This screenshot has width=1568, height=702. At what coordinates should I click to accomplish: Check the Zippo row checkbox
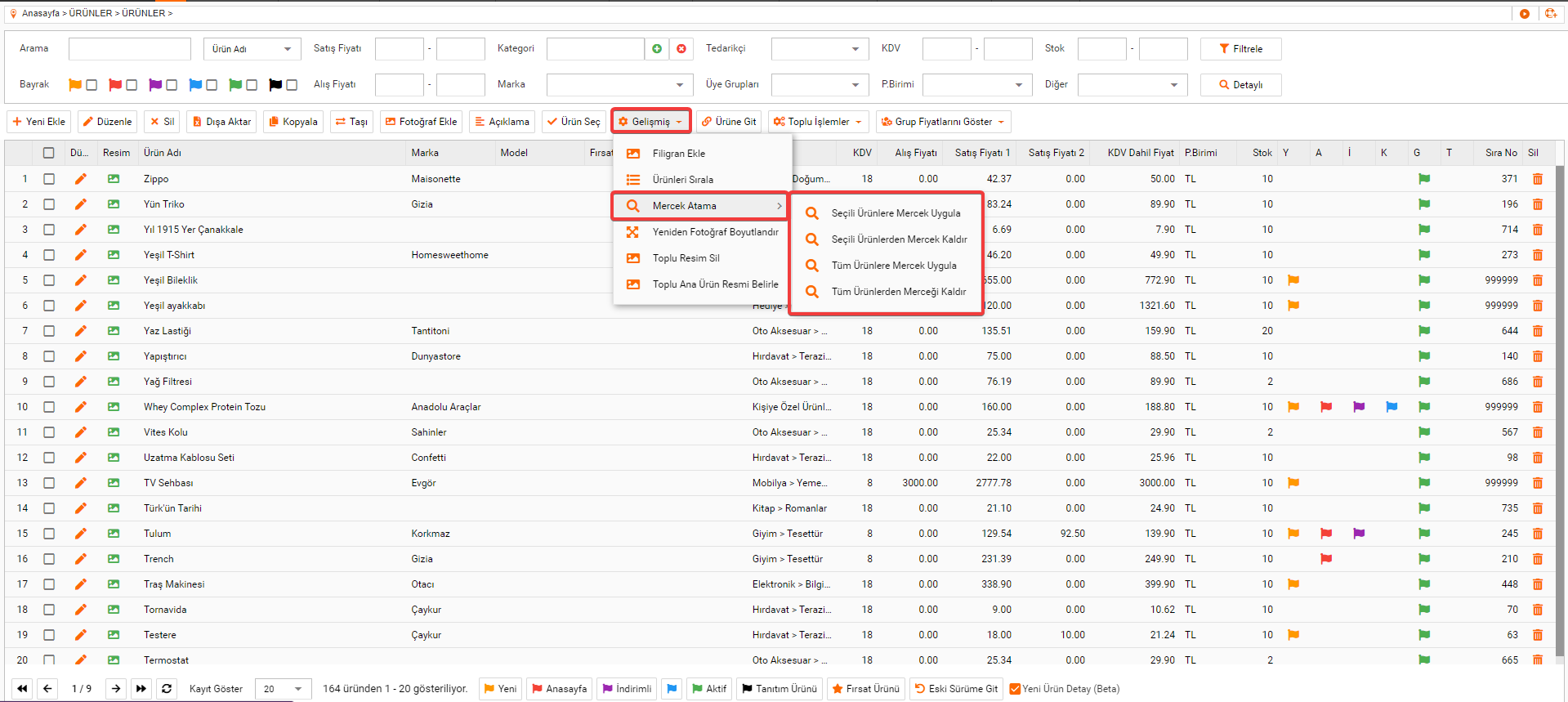click(x=49, y=179)
